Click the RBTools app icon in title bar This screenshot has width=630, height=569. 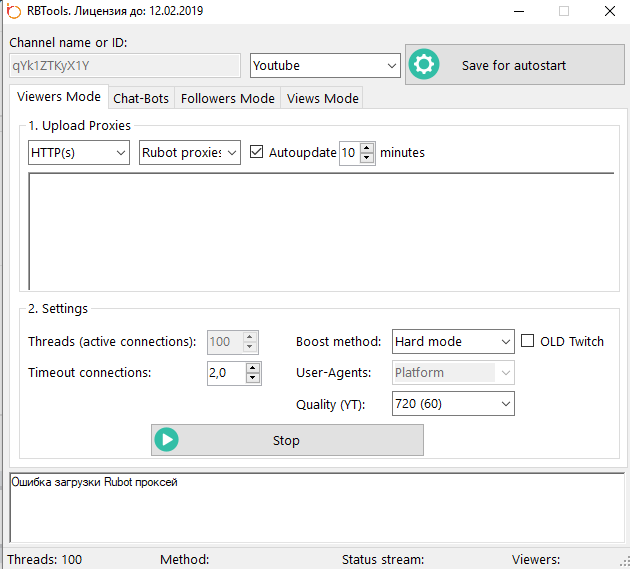(13, 11)
